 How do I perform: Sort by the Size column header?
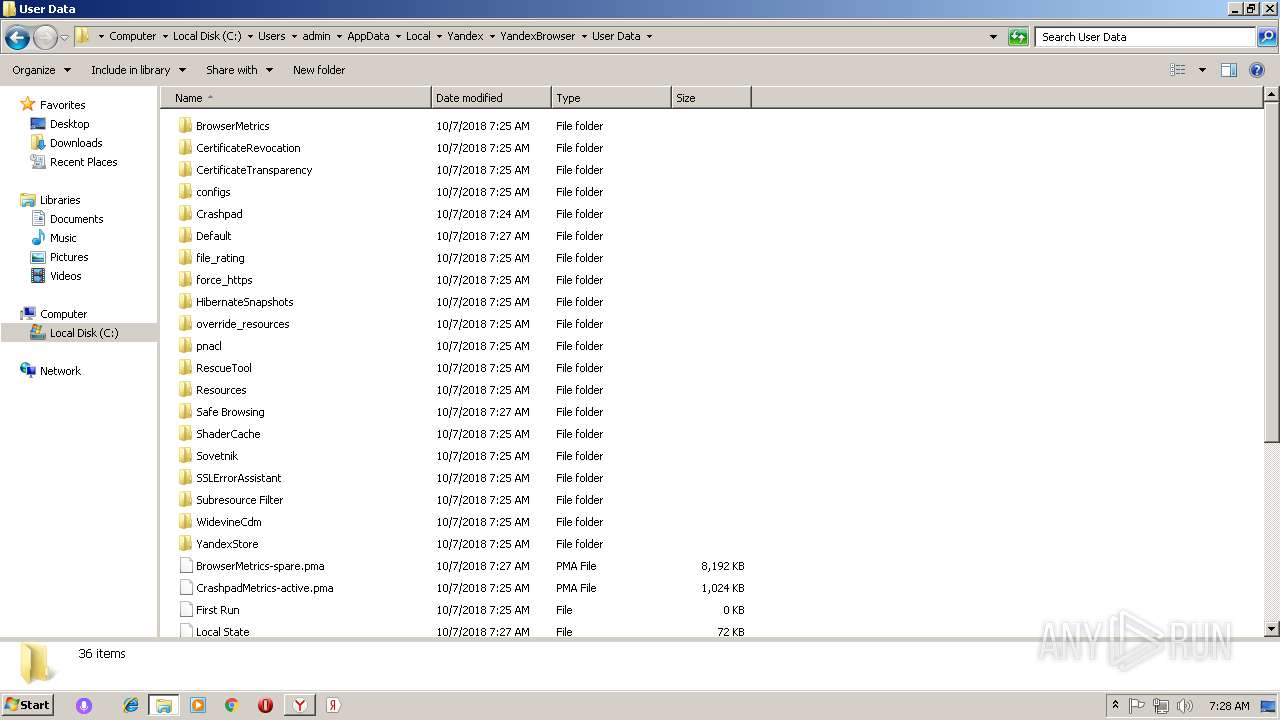pos(711,98)
